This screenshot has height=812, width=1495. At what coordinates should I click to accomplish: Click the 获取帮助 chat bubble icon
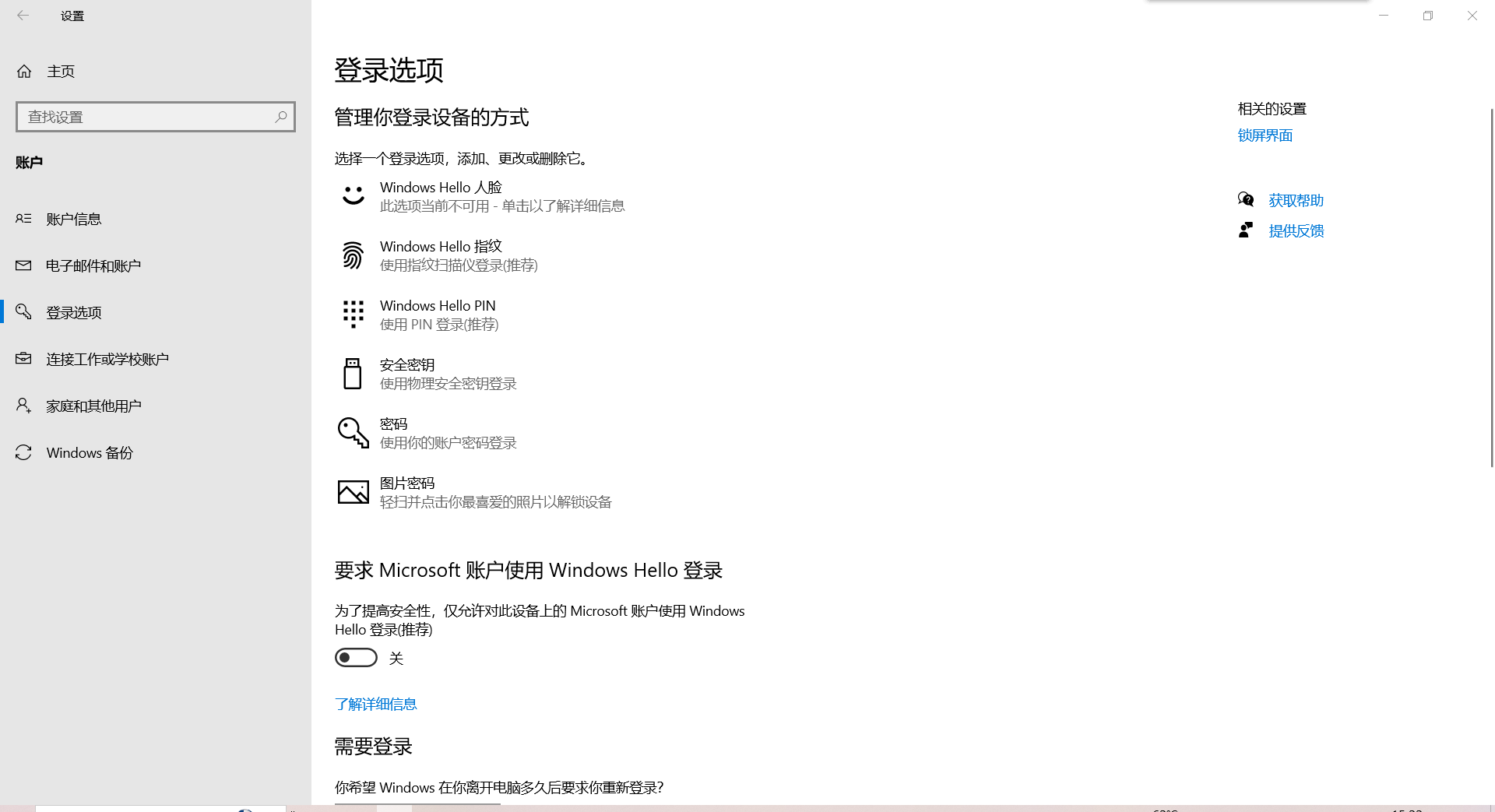coord(1246,199)
